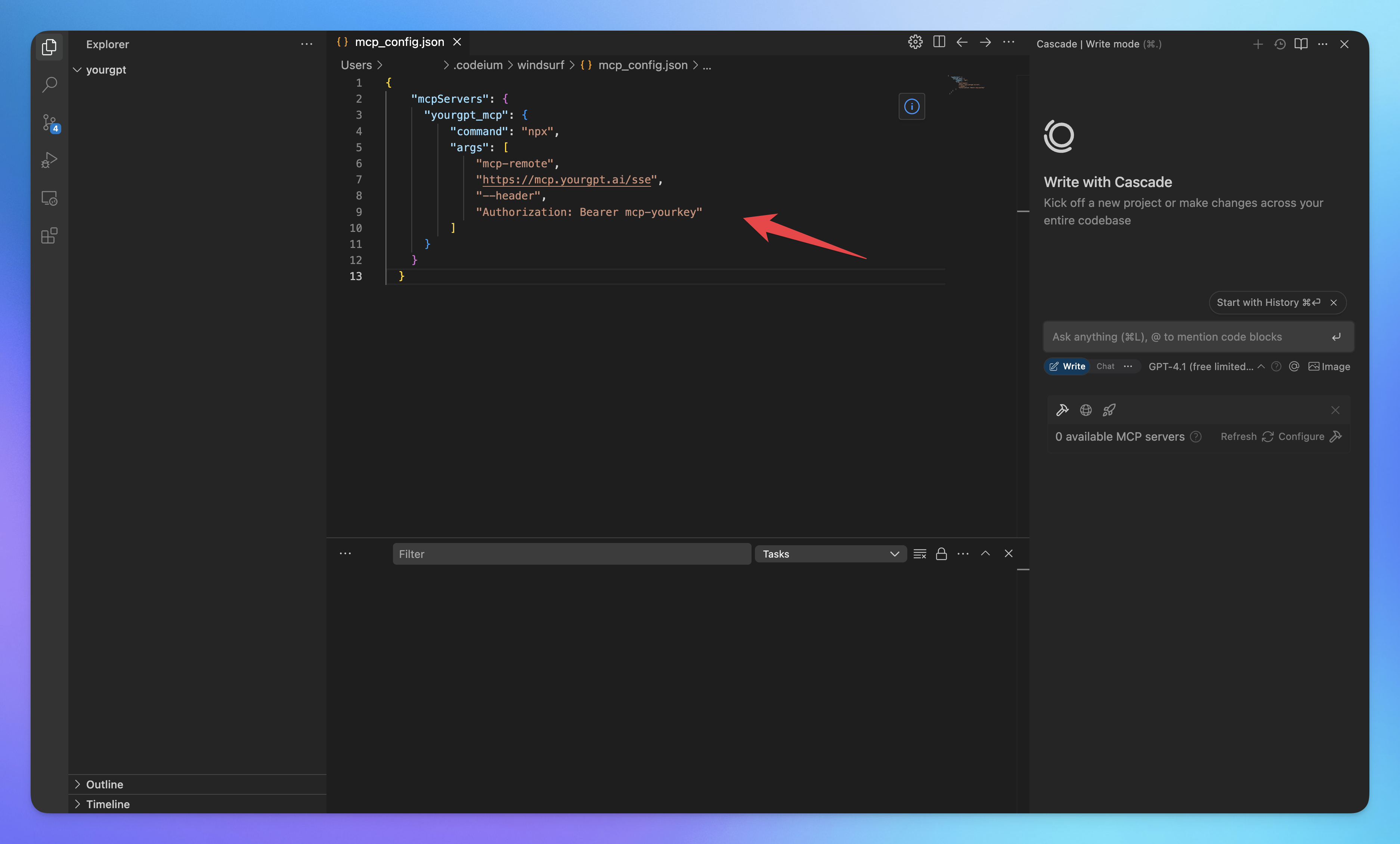Click line number 13 in gutter
1400x844 pixels.
(x=356, y=276)
